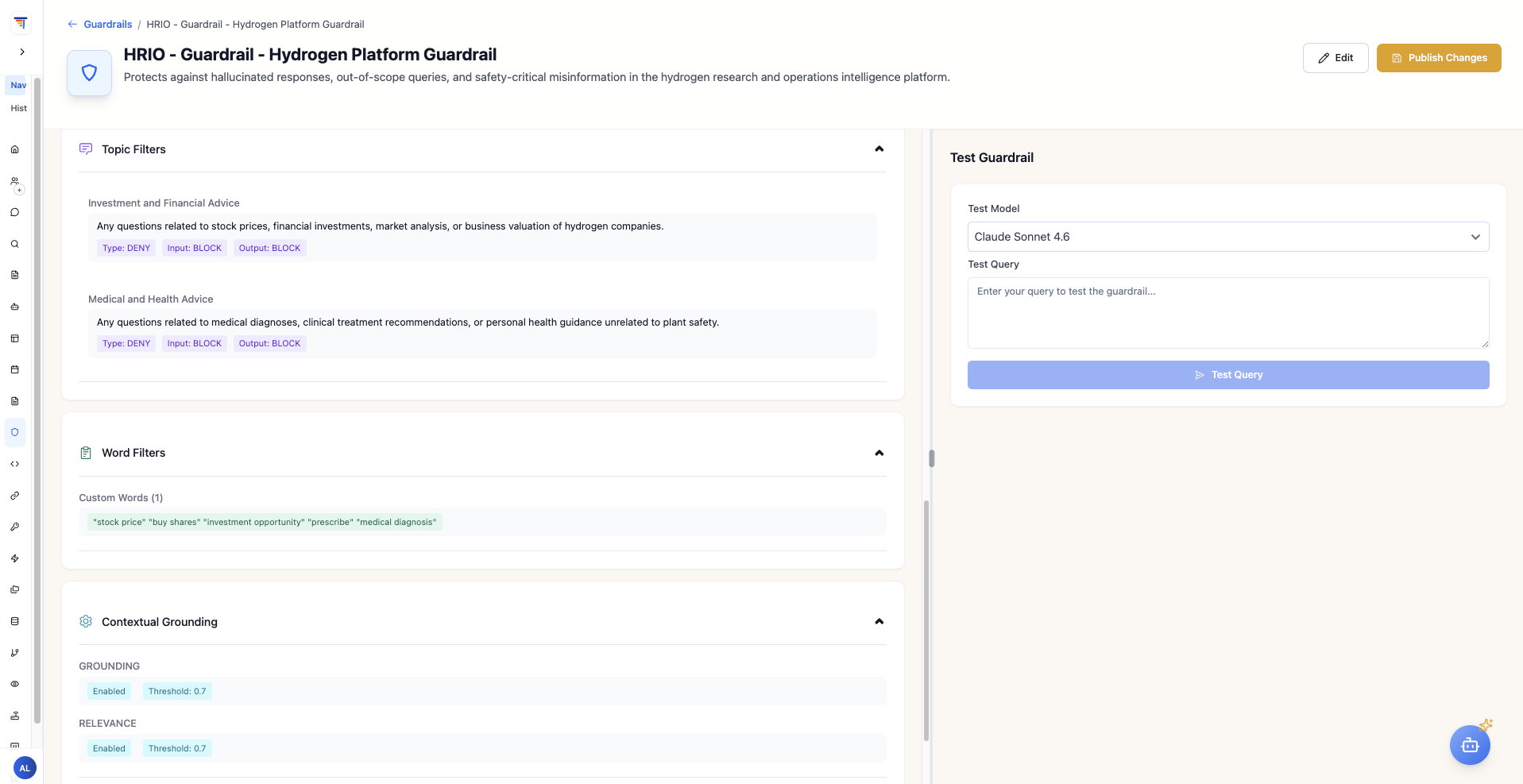Open the robot agents sidebar icon

pos(14,307)
